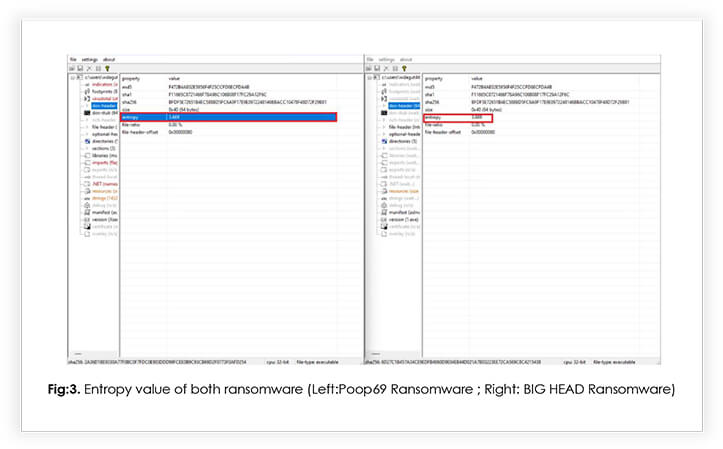Click the open-file toolbar icon, left window
This screenshot has width=723, height=449.
[x=72, y=68]
